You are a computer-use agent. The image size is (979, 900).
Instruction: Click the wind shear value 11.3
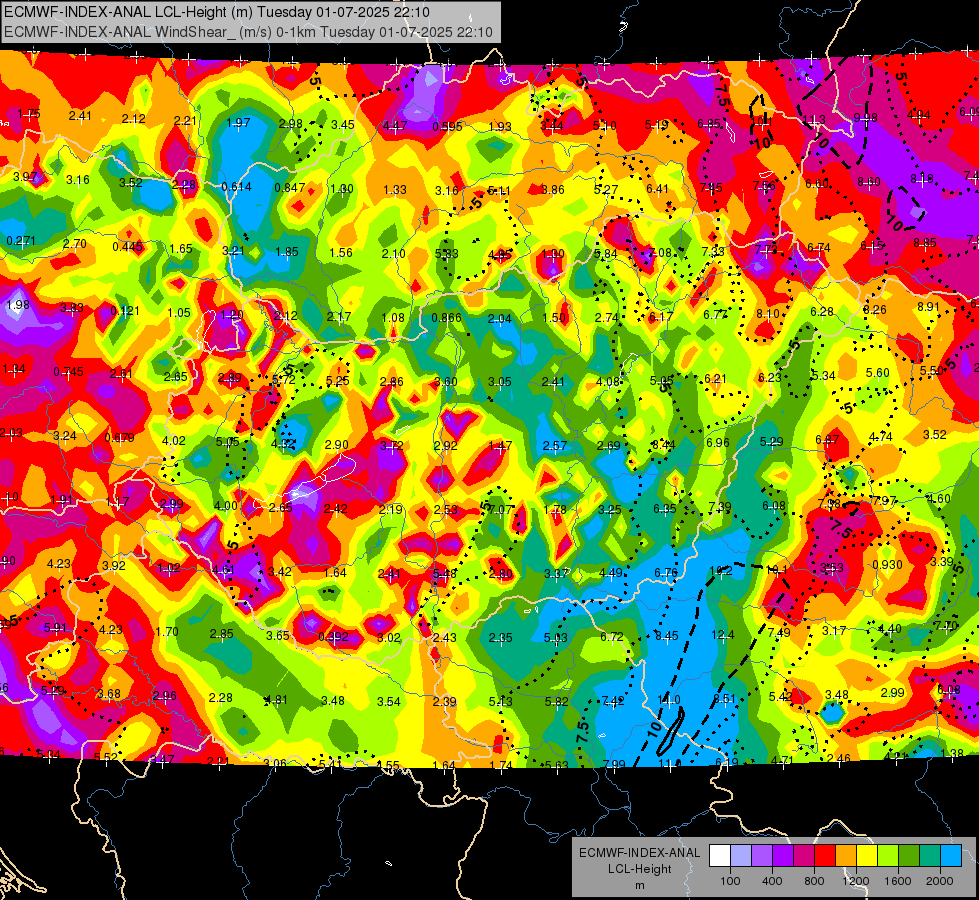click(x=814, y=120)
